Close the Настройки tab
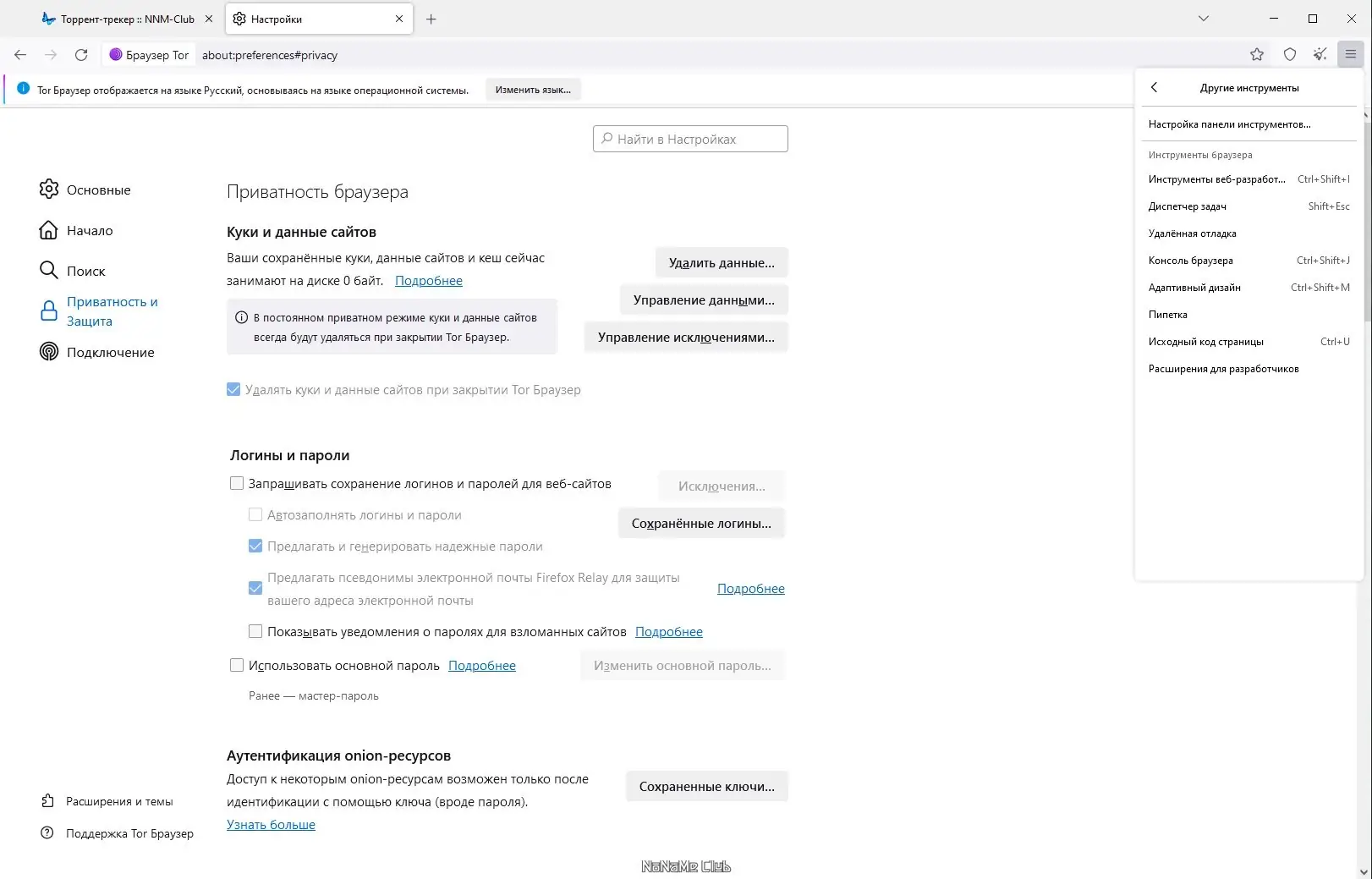Viewport: 1372px width, 879px height. pyautogui.click(x=399, y=19)
